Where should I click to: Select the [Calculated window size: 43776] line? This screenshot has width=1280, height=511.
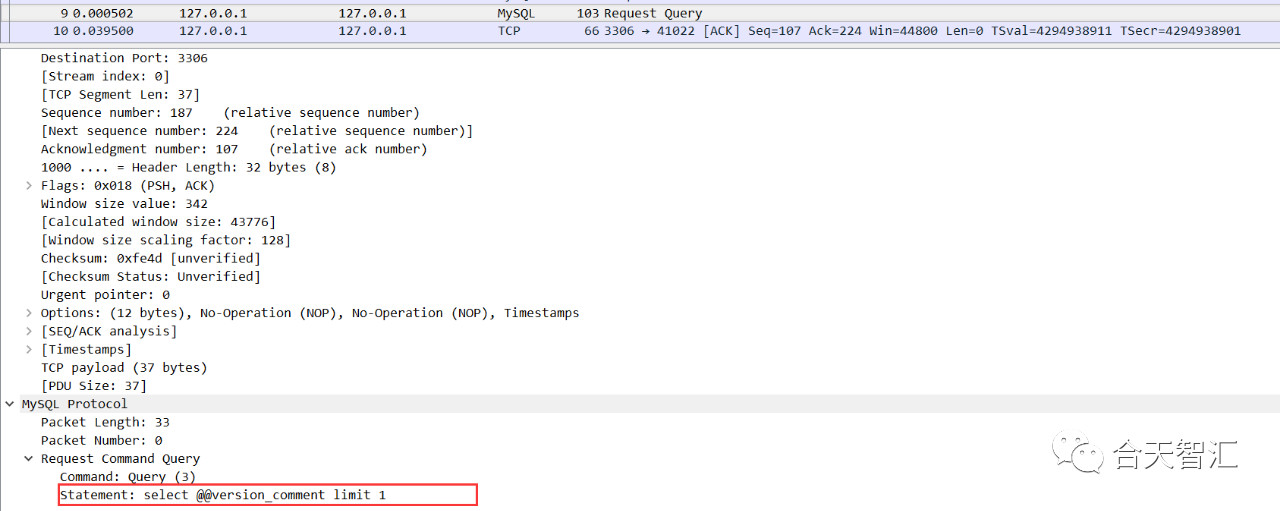click(x=158, y=222)
